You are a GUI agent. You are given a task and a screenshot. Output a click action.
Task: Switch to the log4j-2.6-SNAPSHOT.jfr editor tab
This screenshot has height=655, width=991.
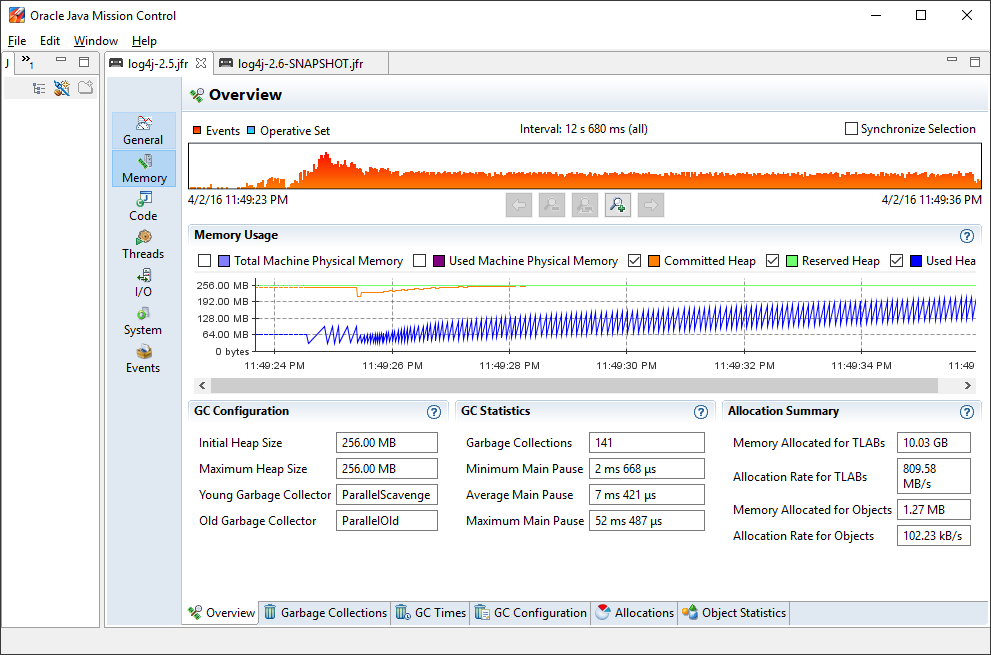299,64
